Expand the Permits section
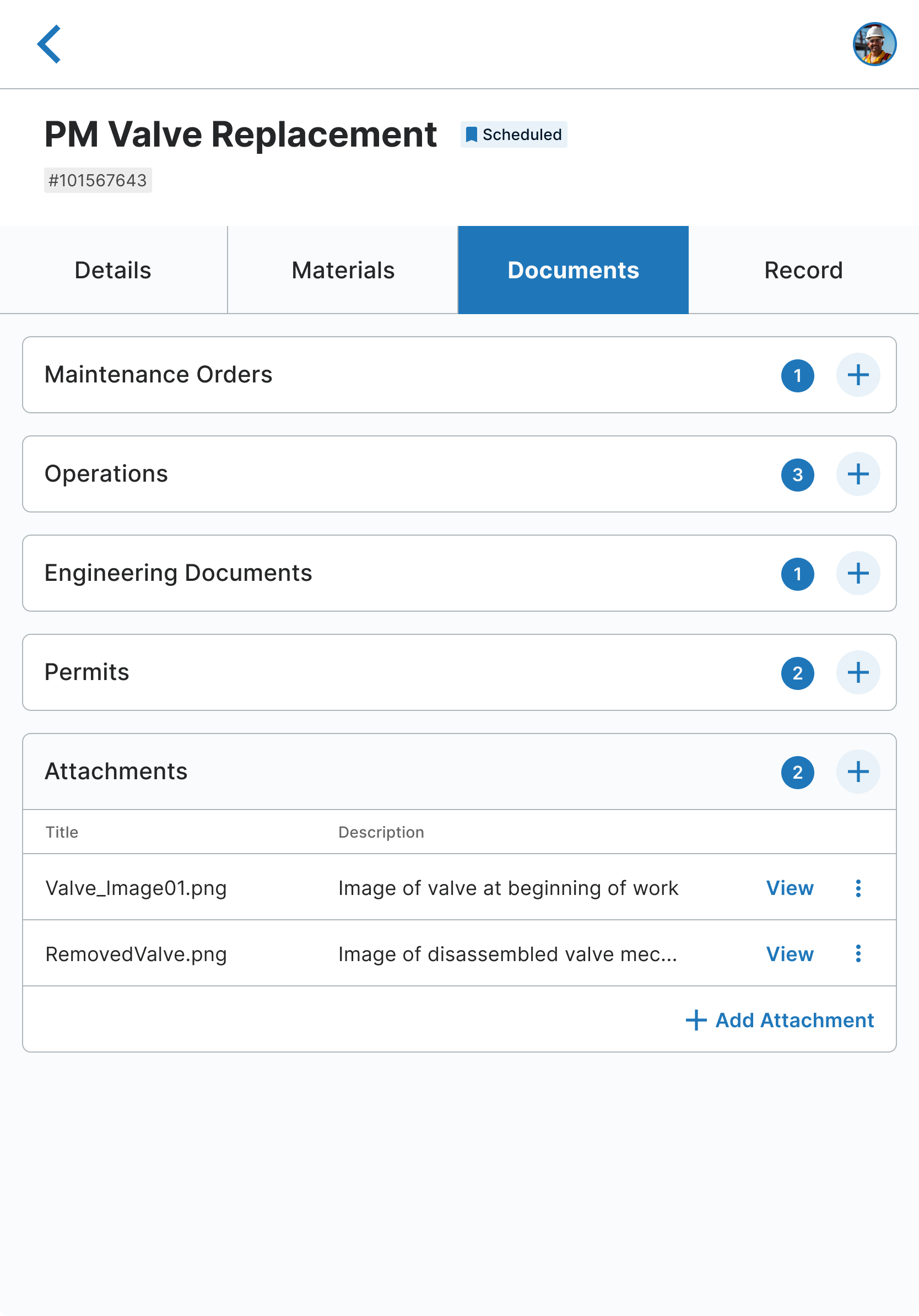The height and width of the screenshot is (1316, 919). pos(459,672)
